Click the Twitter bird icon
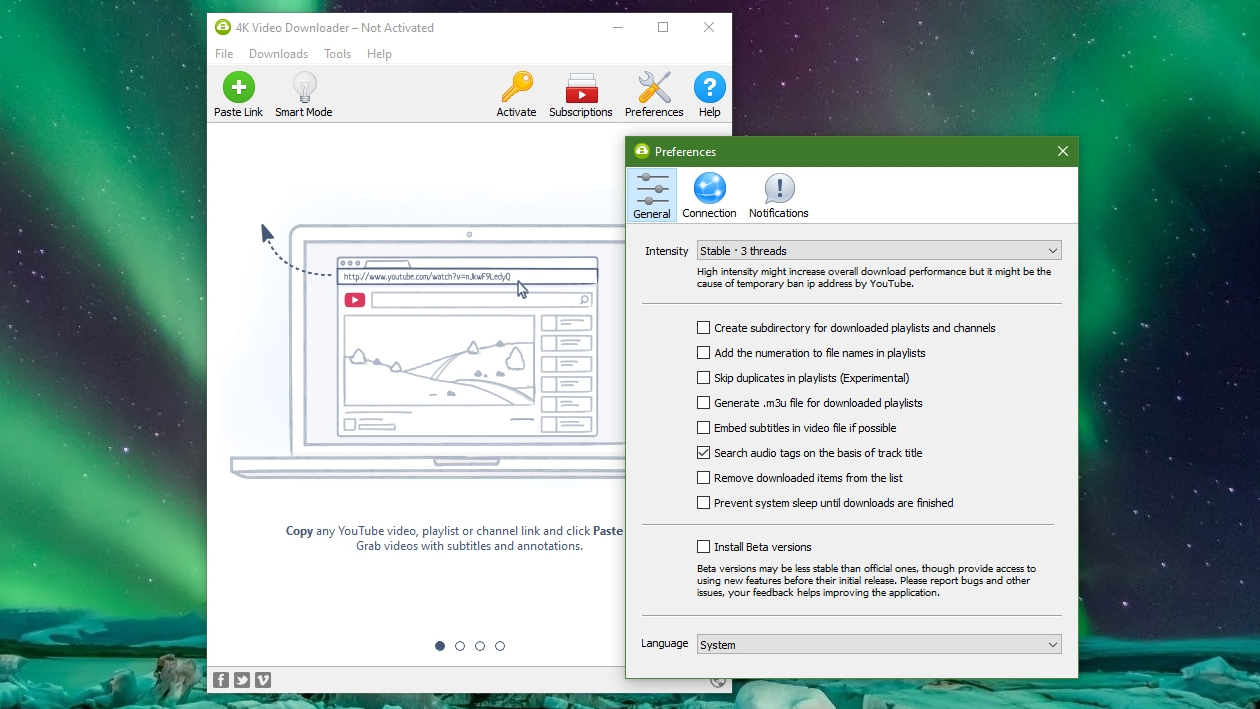Image resolution: width=1260 pixels, height=709 pixels. pos(242,679)
